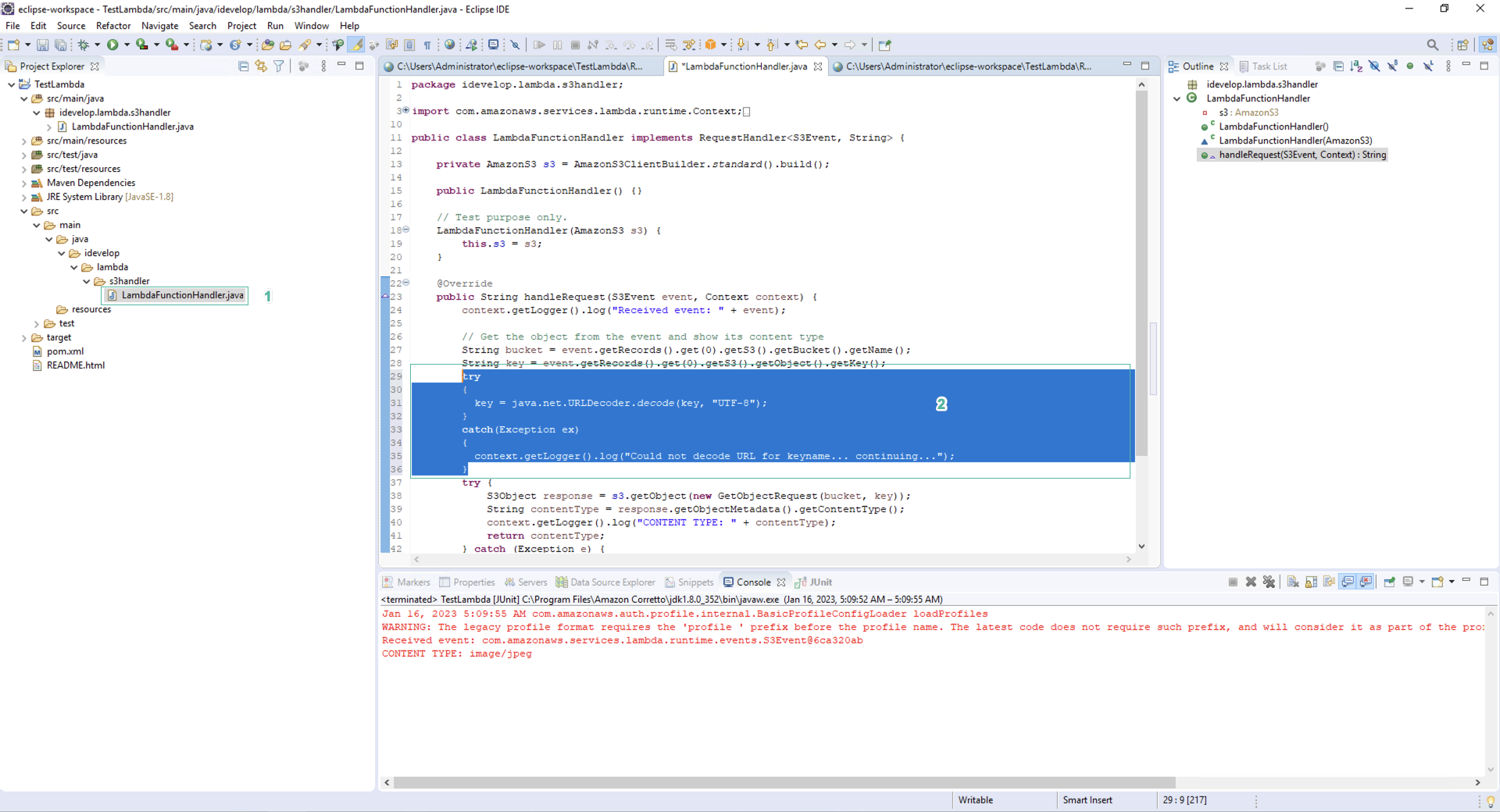Screen dimensions: 1500x812
Task: Open the web browser globe icon
Action: point(449,45)
